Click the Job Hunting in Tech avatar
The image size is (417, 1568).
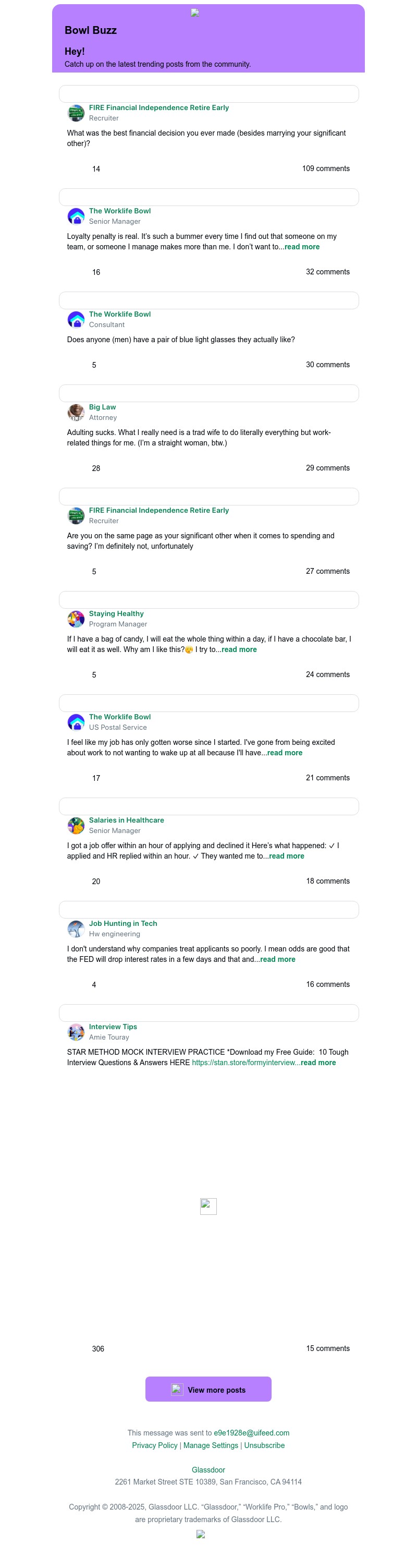[76, 929]
